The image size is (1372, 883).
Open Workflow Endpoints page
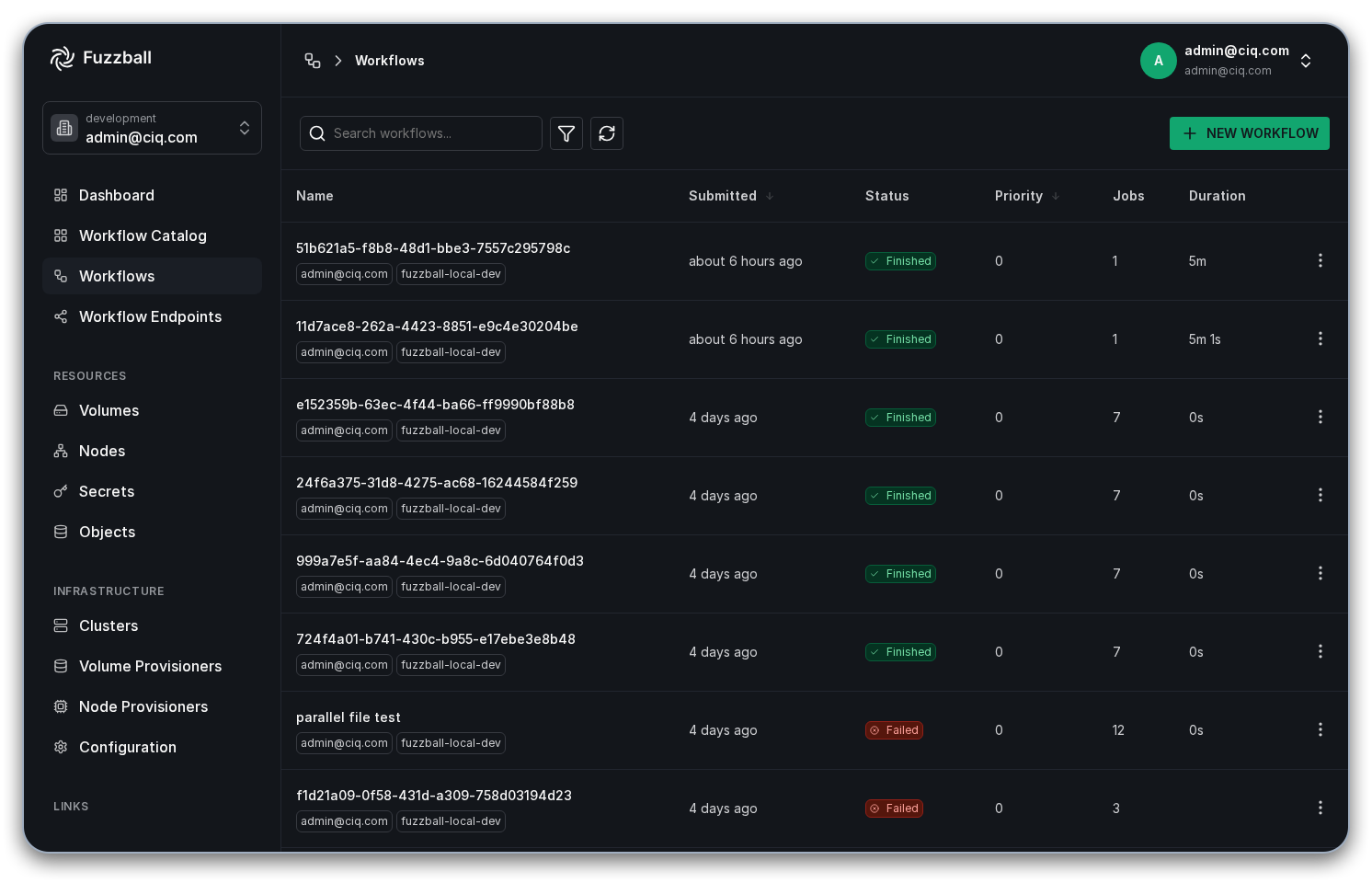tap(152, 316)
